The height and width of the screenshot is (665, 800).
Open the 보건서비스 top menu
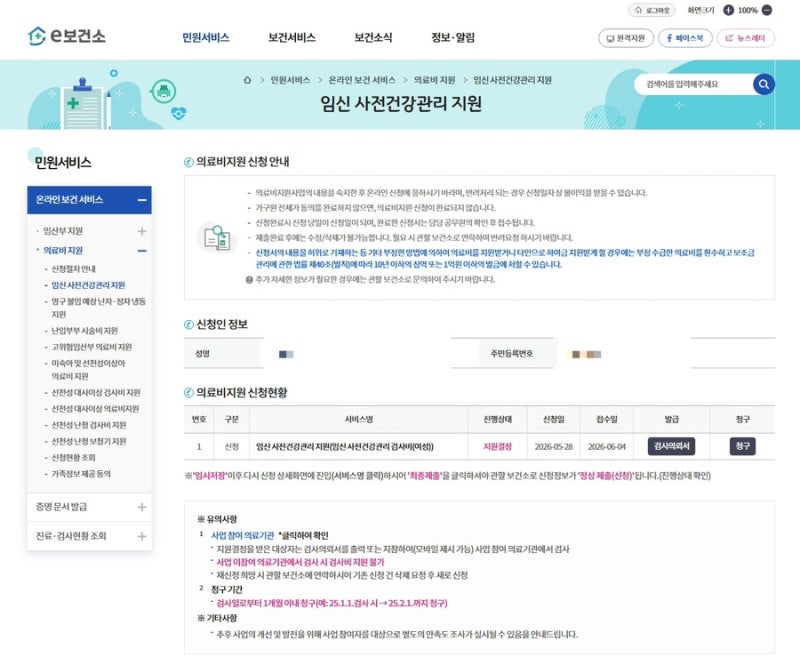292,37
